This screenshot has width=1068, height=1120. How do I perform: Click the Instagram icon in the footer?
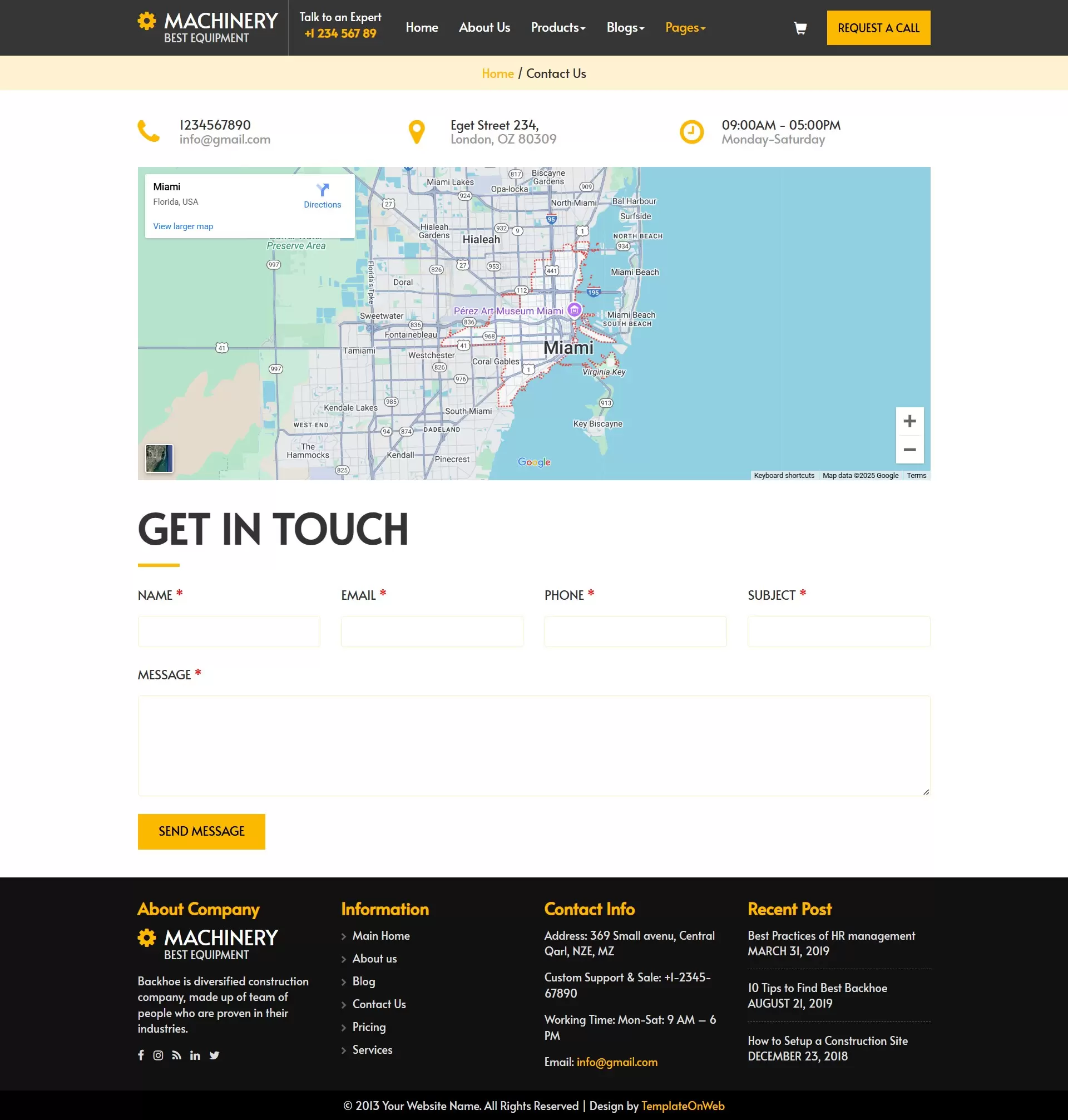coord(159,1054)
